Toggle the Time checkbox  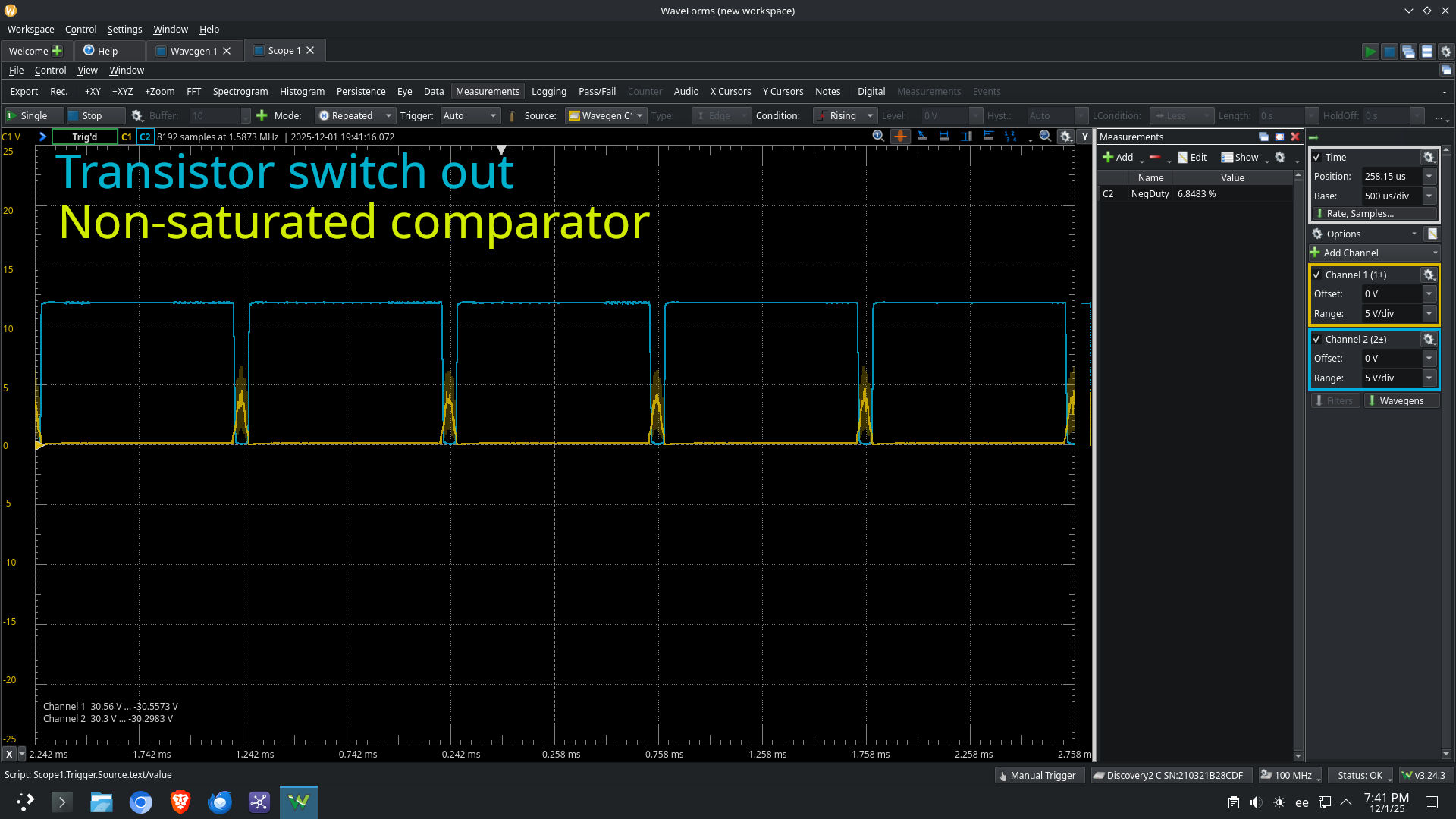coord(1316,157)
